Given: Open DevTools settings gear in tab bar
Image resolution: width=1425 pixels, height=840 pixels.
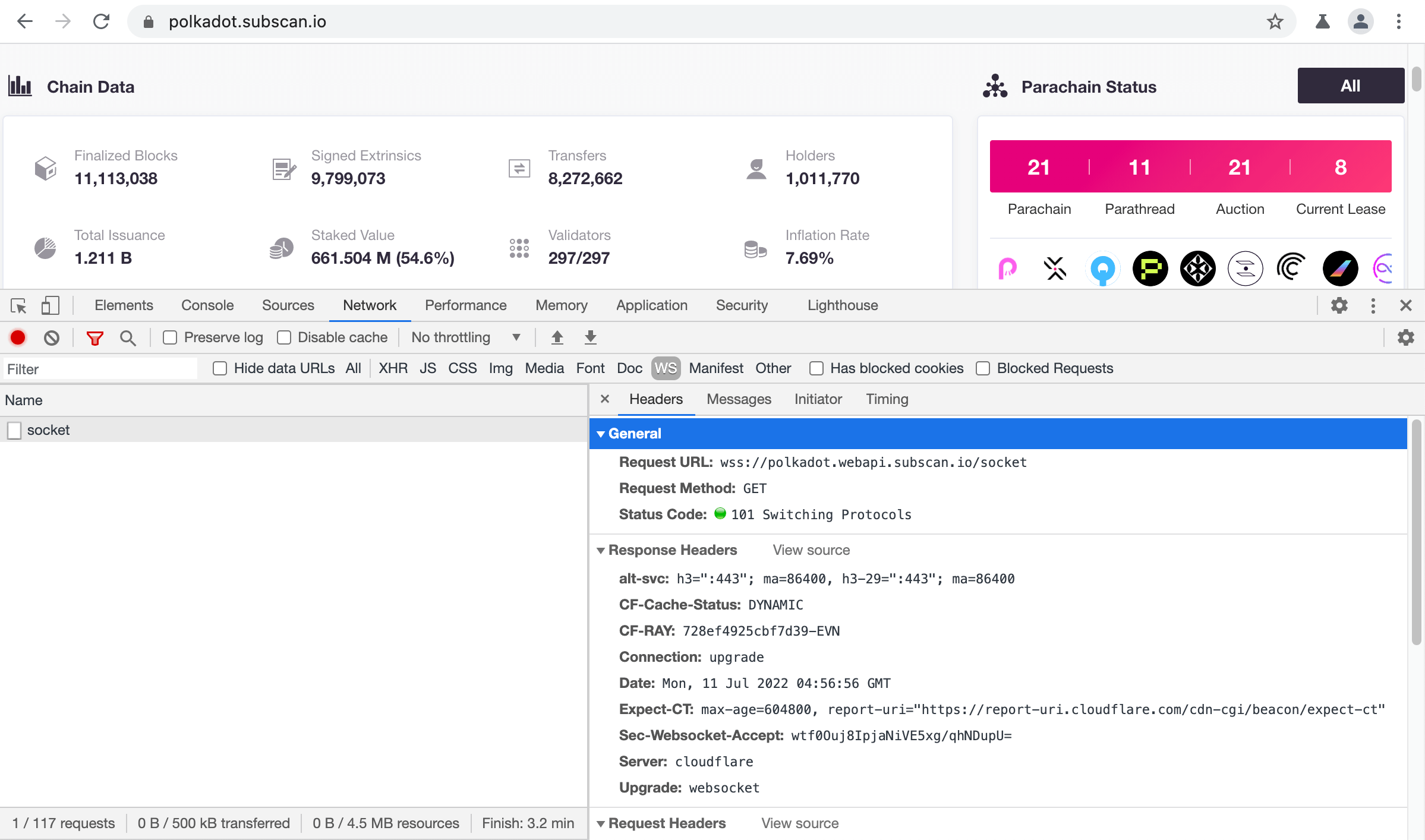Looking at the screenshot, I should click(x=1339, y=305).
